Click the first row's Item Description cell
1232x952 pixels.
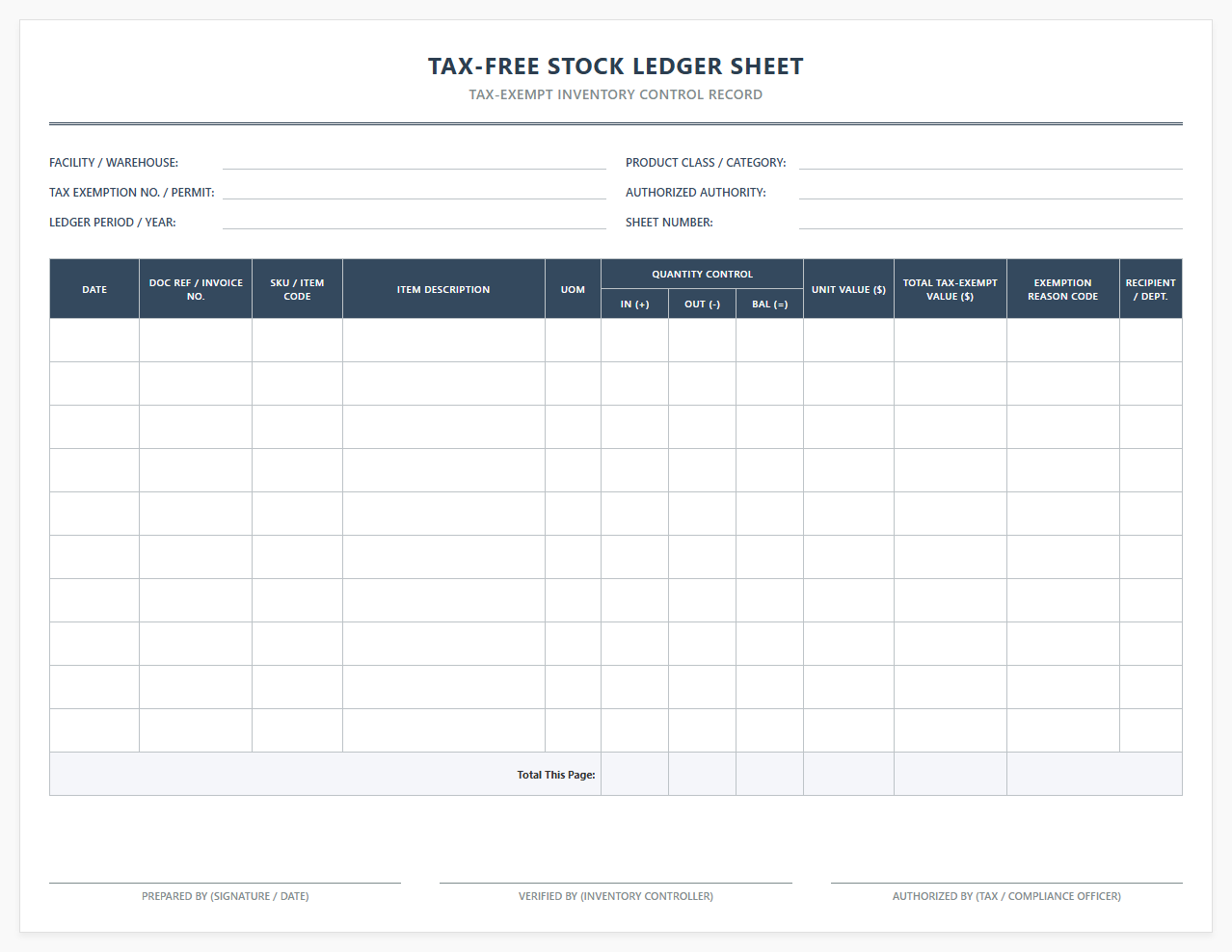pyautogui.click(x=443, y=340)
